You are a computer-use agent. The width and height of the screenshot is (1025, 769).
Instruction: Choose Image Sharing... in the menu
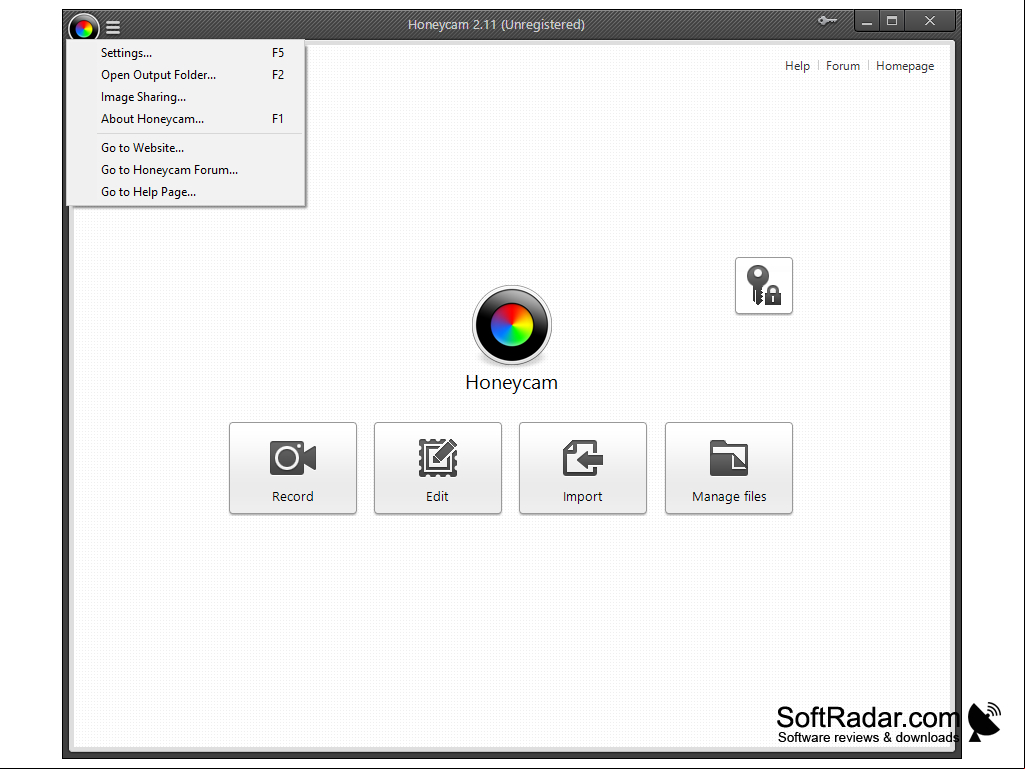click(x=186, y=97)
